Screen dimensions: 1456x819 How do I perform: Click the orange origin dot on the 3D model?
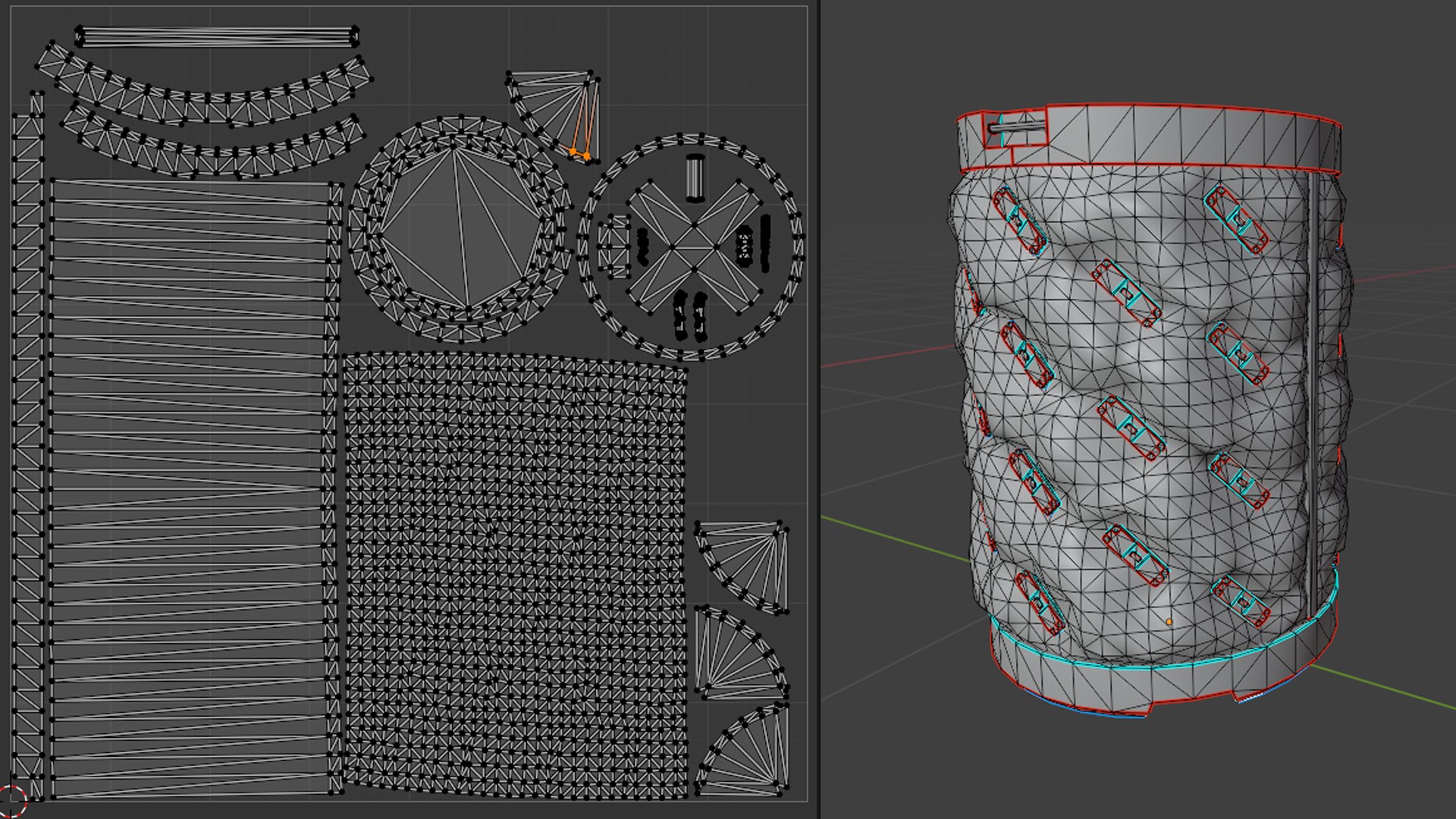(x=1169, y=622)
